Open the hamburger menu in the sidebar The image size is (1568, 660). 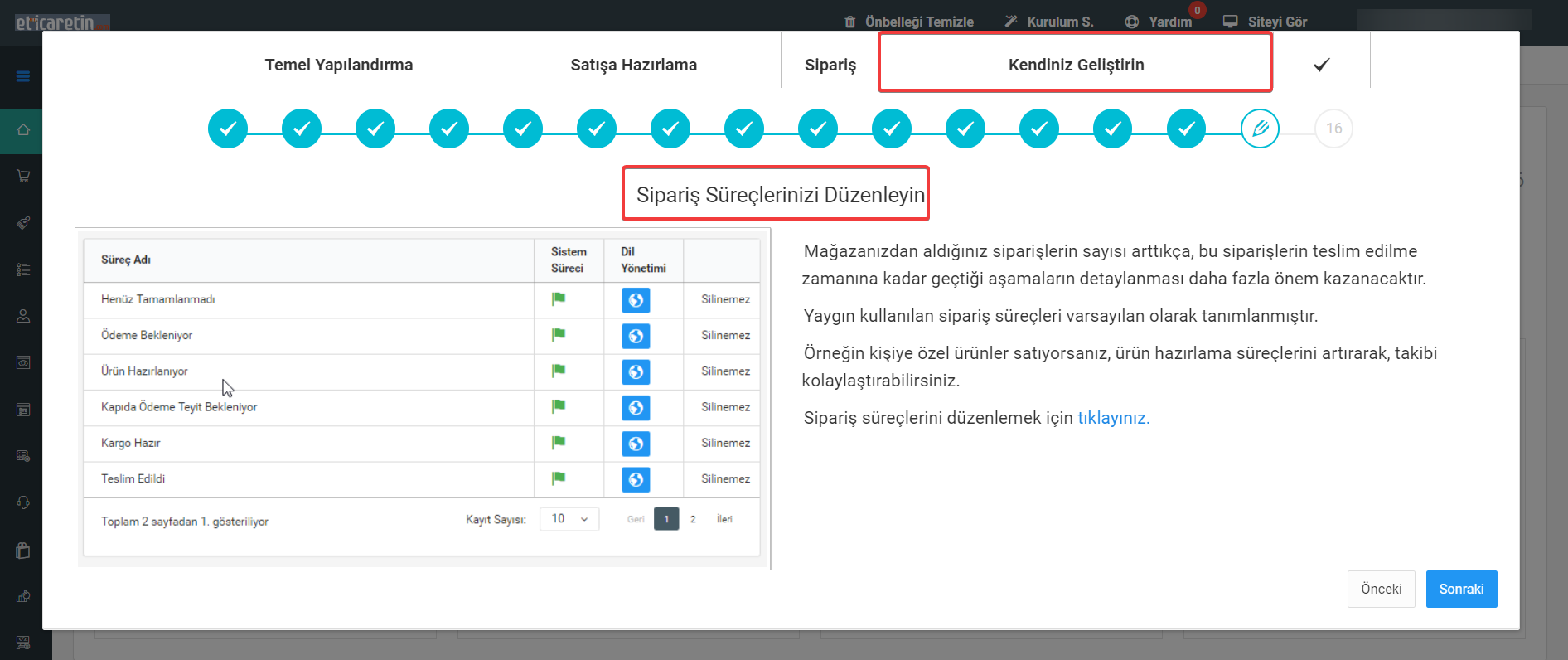pos(23,76)
